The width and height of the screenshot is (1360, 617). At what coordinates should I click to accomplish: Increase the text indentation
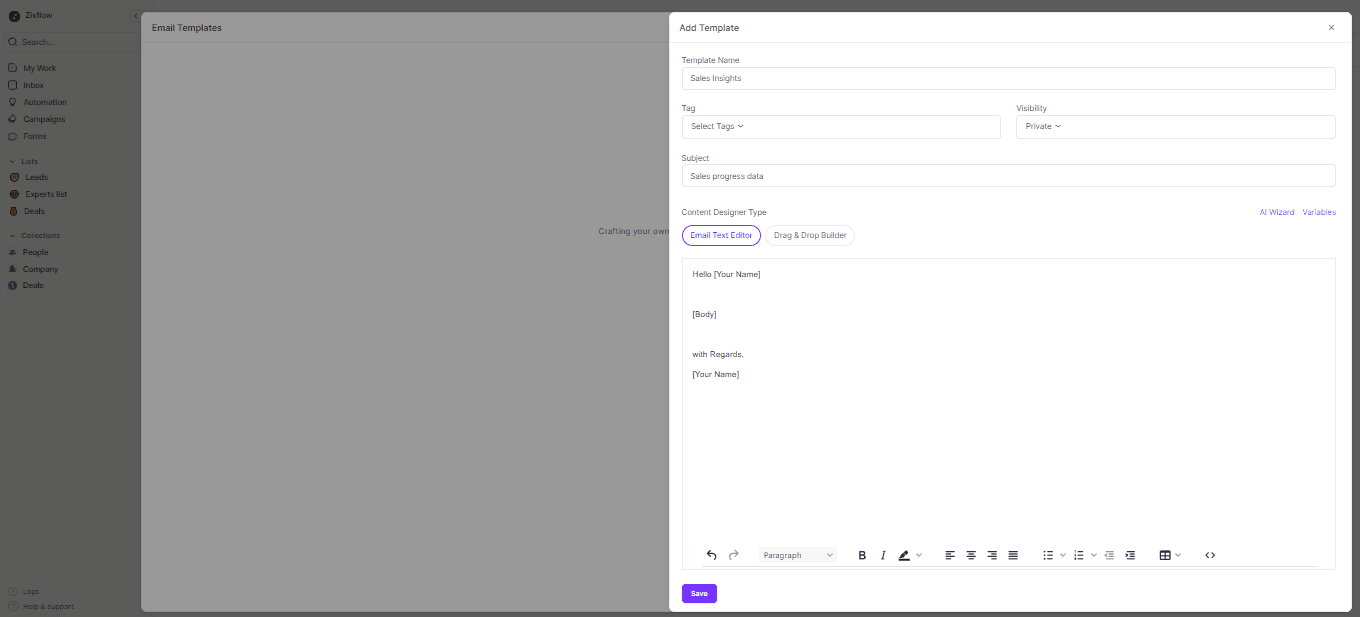pos(1130,555)
